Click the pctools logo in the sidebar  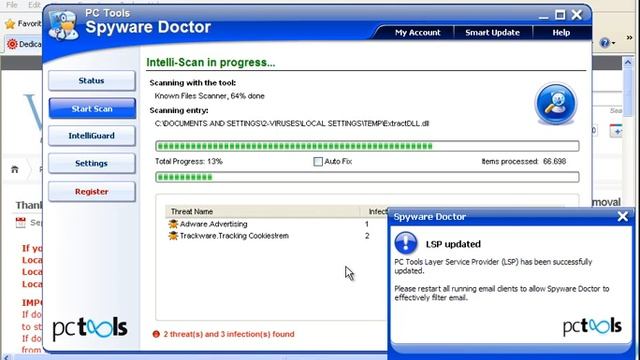[x=90, y=328]
